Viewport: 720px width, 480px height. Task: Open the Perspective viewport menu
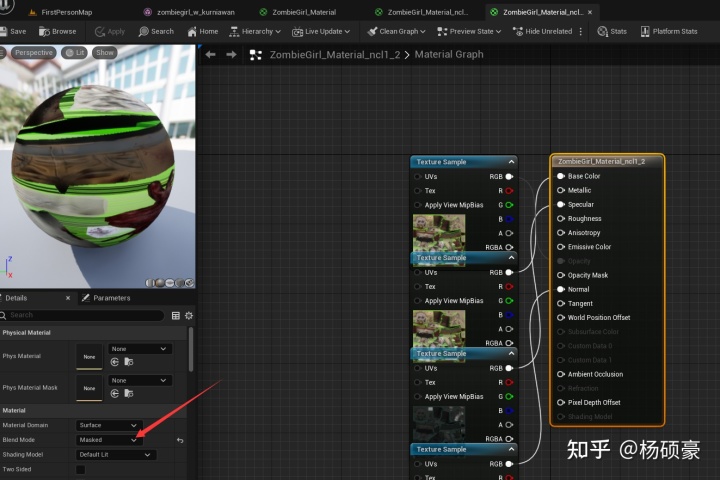[34, 52]
